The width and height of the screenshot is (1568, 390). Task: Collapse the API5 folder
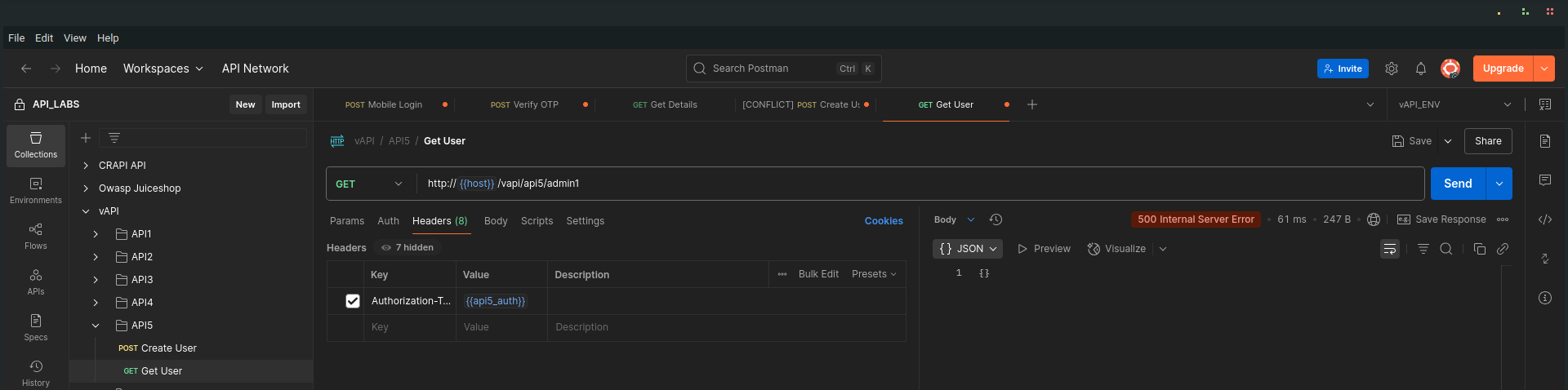(96, 326)
